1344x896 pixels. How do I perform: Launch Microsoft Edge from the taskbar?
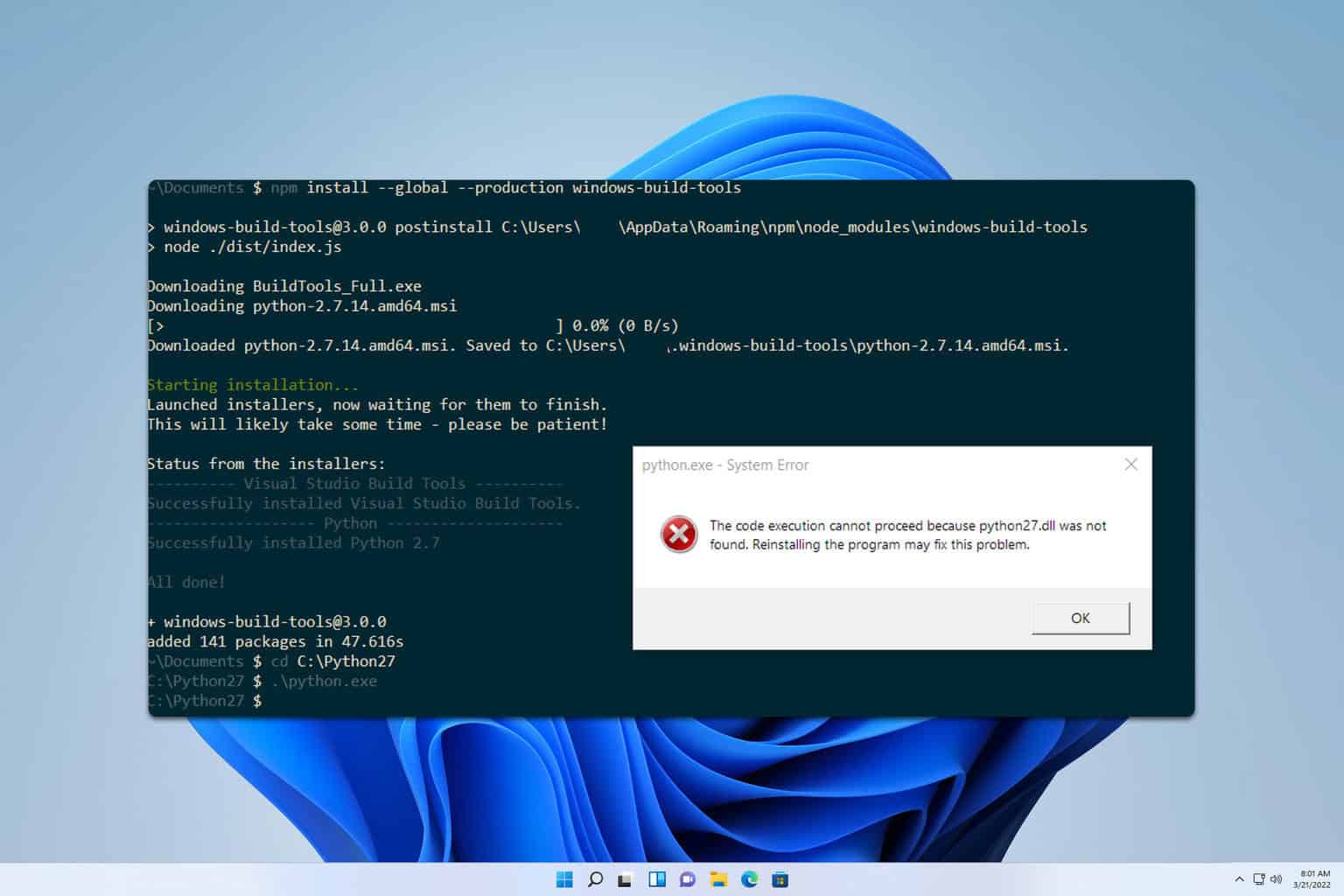click(x=750, y=879)
